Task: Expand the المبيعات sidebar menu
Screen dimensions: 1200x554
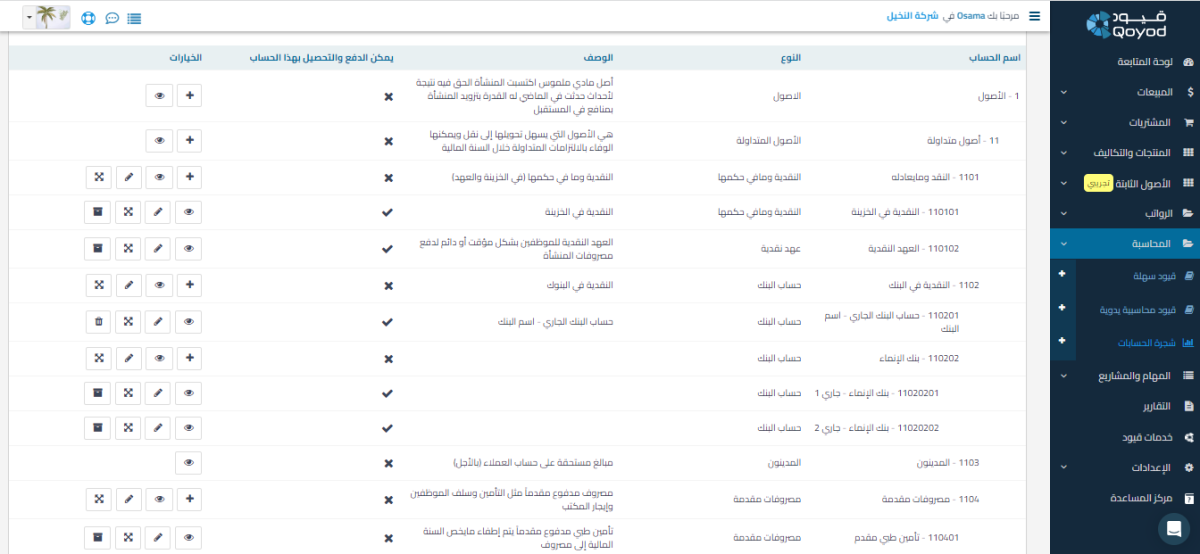Action: pos(1125,92)
